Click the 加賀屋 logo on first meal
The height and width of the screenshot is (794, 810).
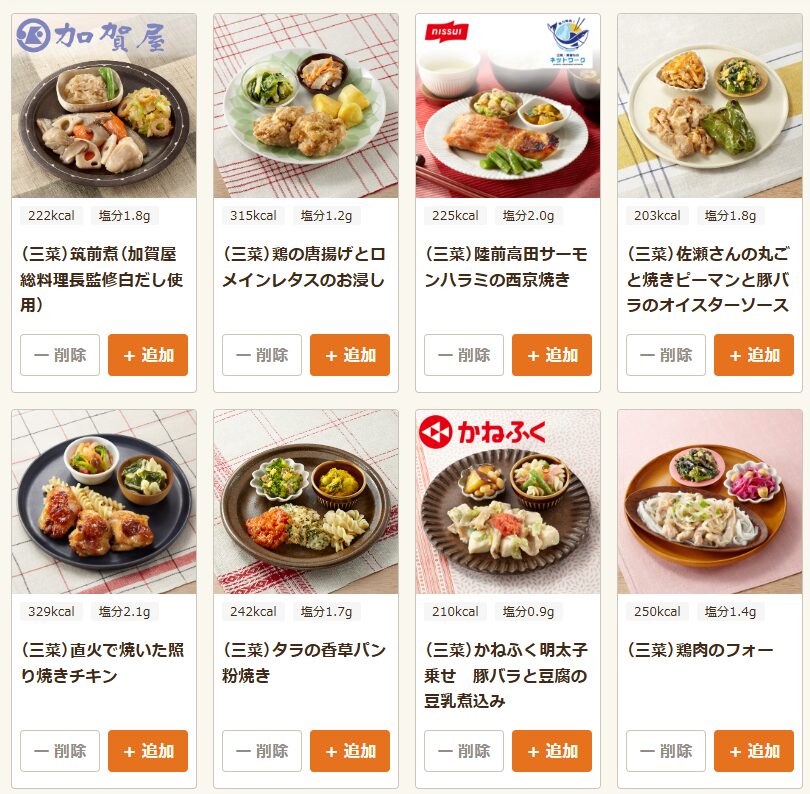(x=90, y=36)
